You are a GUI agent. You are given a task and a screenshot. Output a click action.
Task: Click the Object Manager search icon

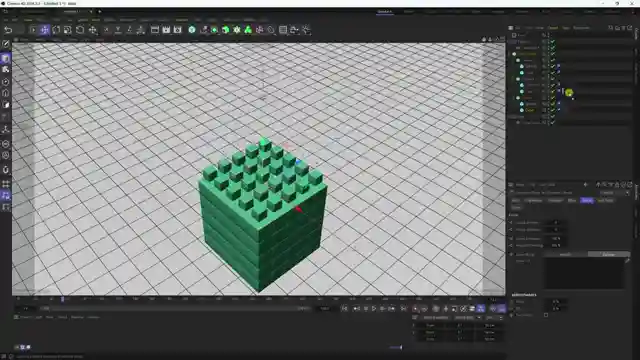pyautogui.click(x=611, y=28)
